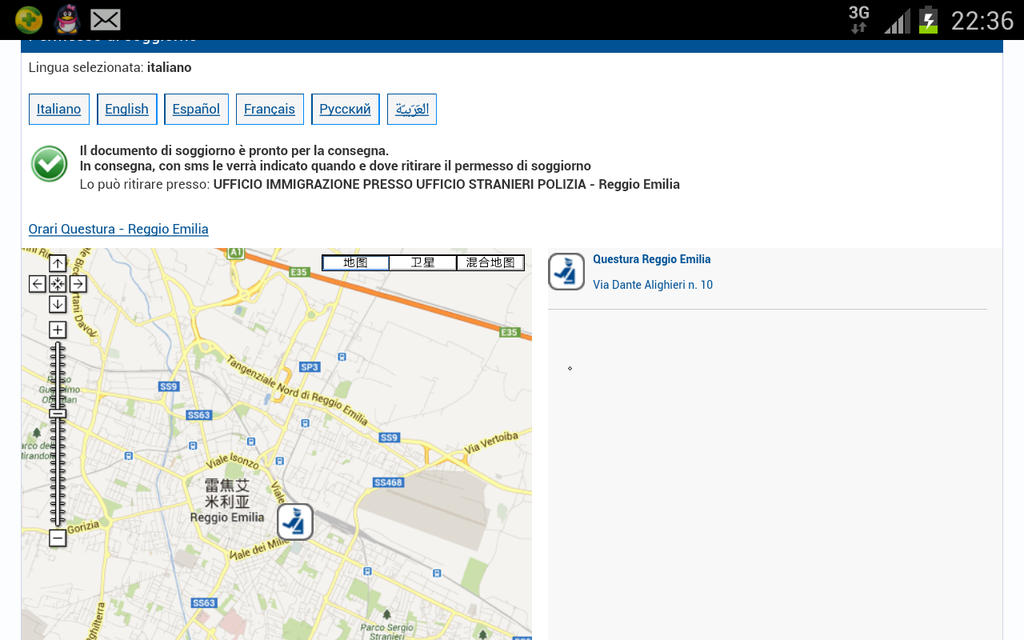Select Arabic language button
1024x640 pixels.
click(412, 109)
